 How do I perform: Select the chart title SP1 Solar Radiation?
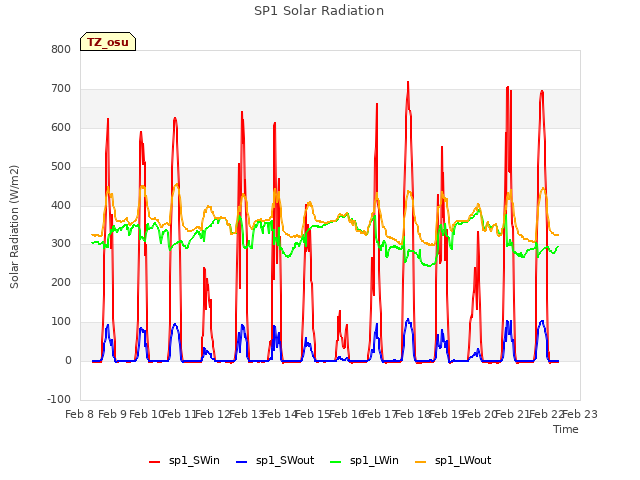point(319,11)
